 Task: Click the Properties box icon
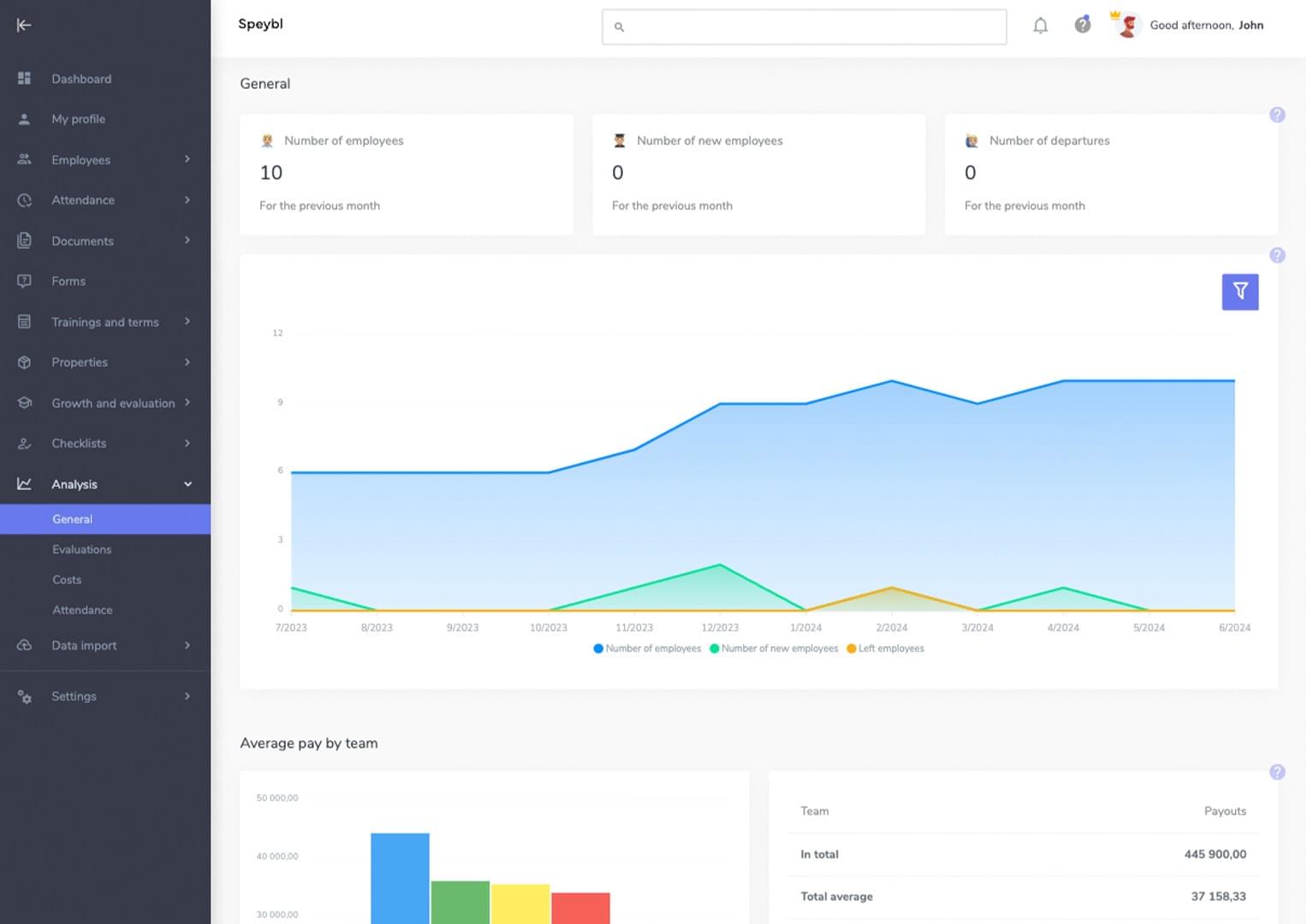point(24,362)
